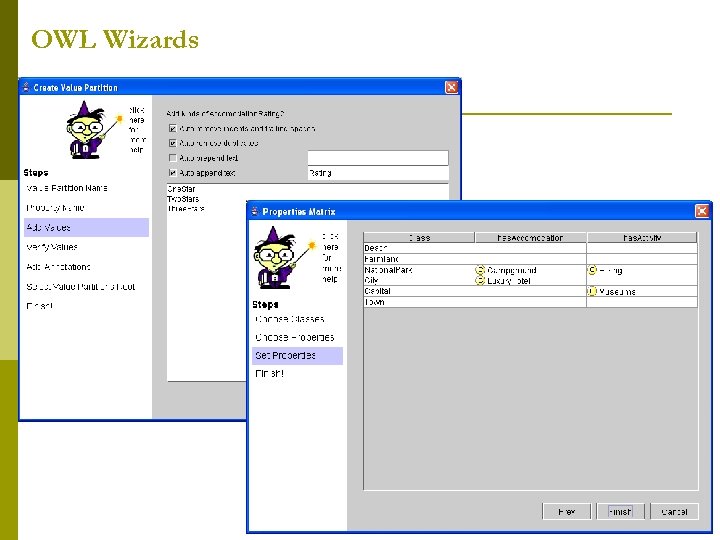The image size is (720, 540).
Task: Click the class icon beside Campground
Action: point(480,270)
